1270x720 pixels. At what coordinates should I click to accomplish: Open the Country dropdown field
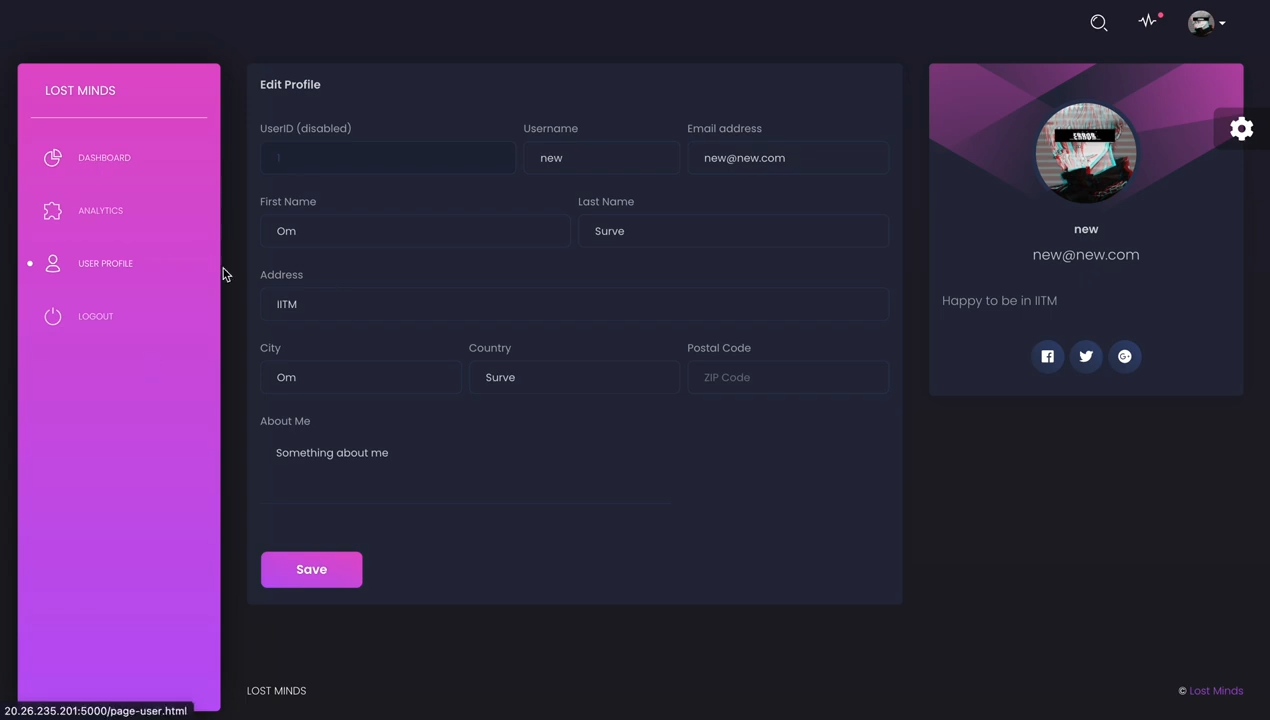(x=574, y=377)
